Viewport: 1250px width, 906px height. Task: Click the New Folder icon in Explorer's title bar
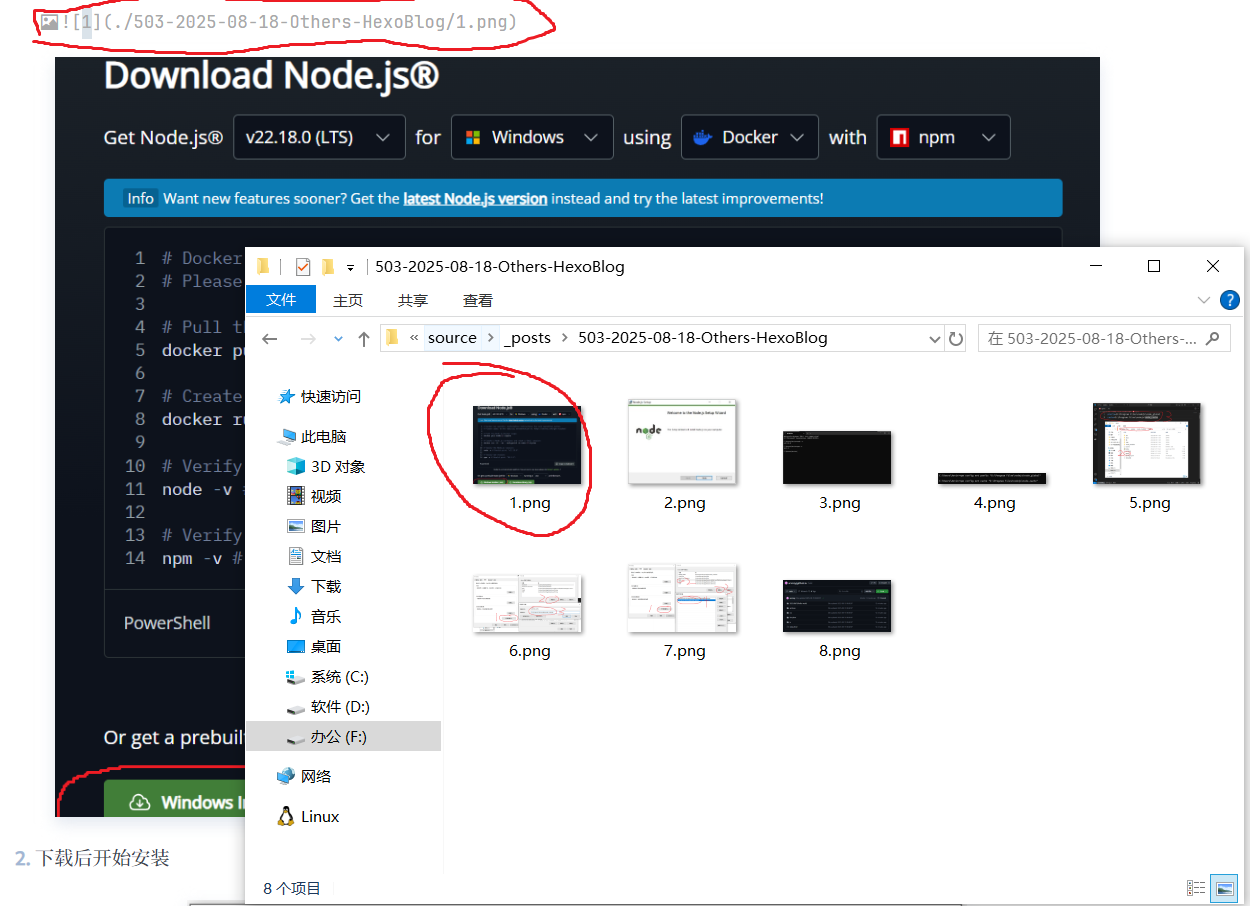coord(327,267)
